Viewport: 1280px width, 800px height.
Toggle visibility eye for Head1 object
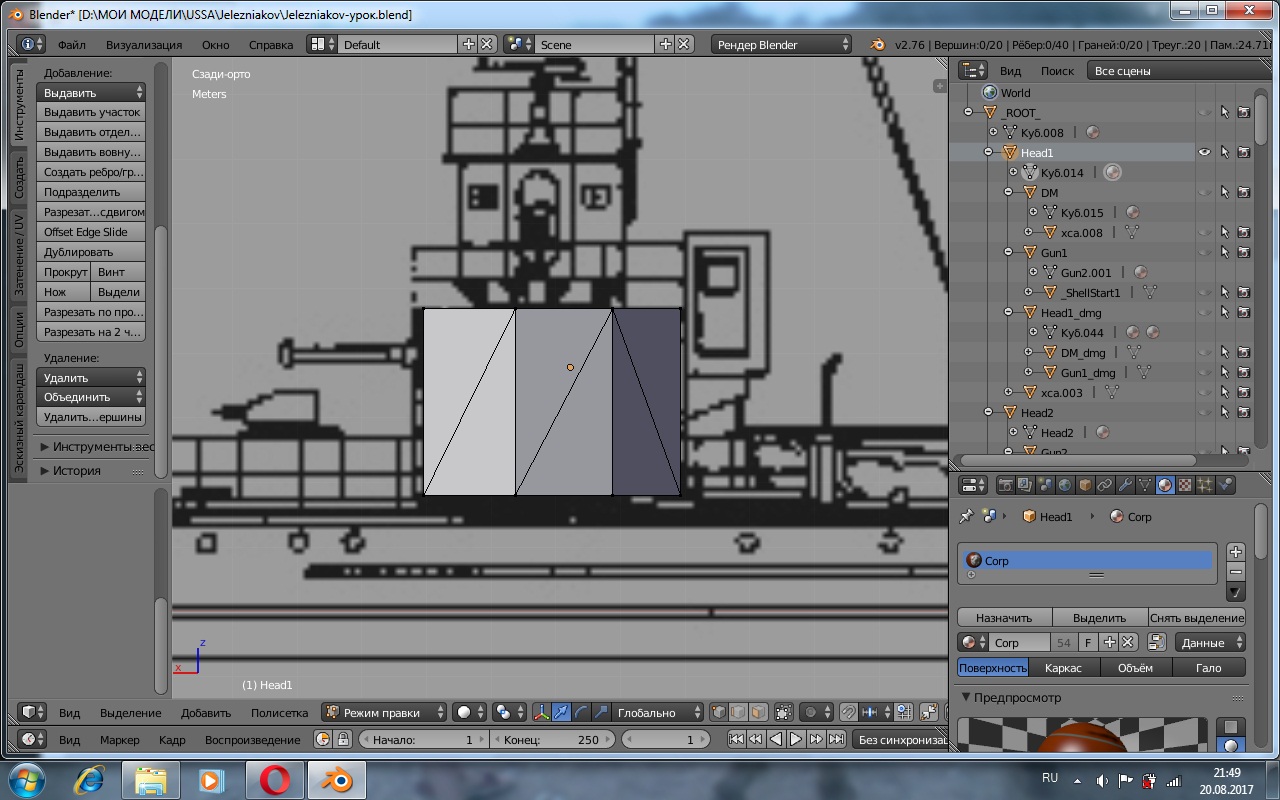click(1204, 153)
